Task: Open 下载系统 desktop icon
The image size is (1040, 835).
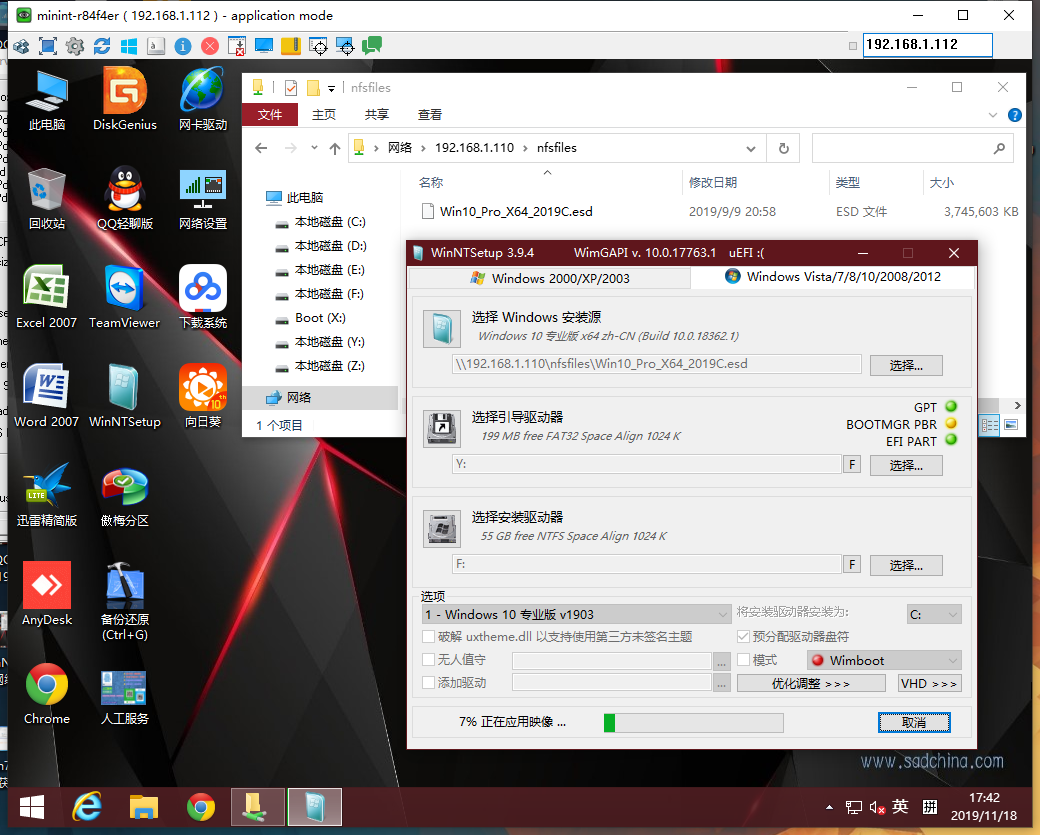Action: tap(203, 296)
